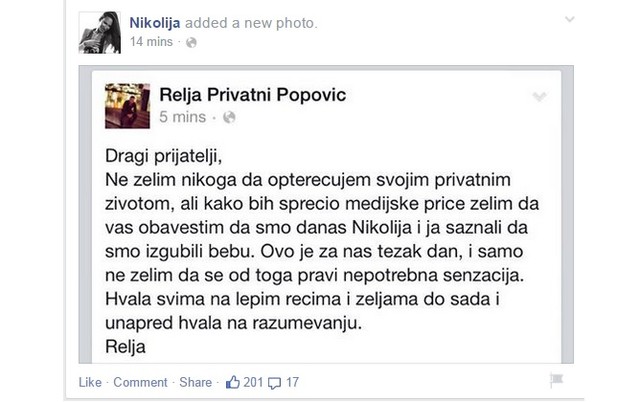Expand Nikolija's post options chevron

point(570,19)
